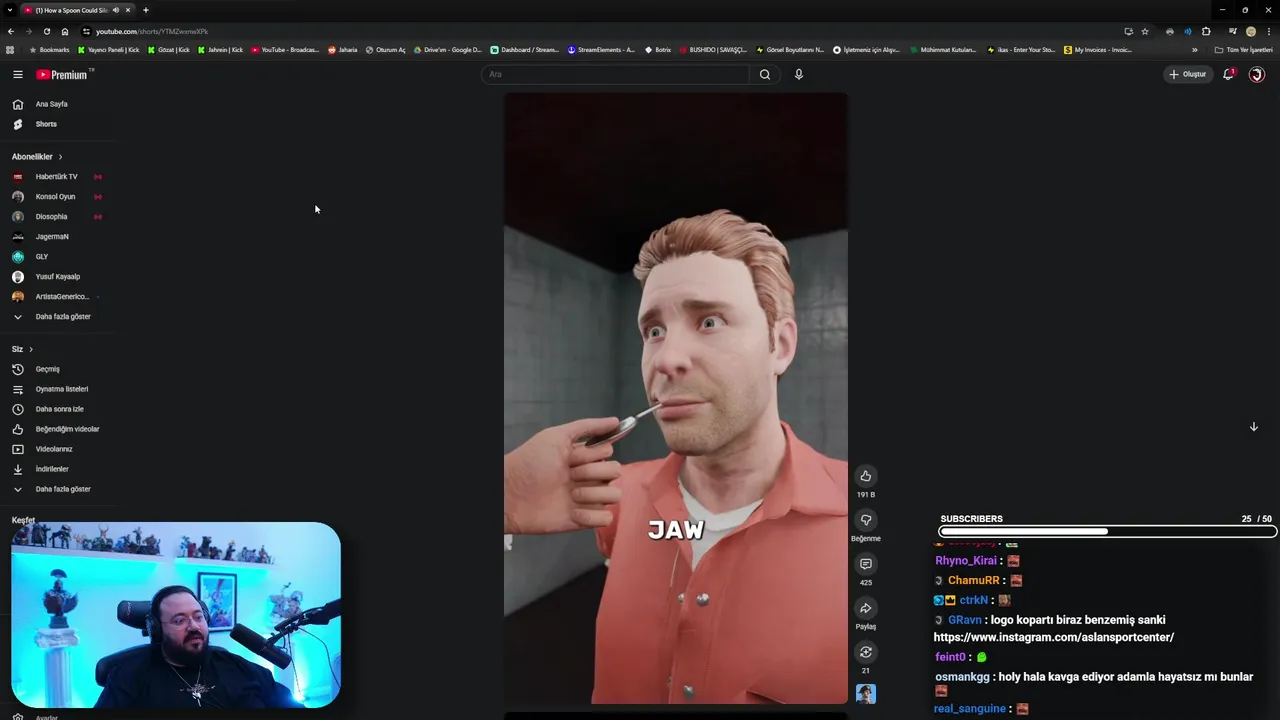
Task: Pause the Short by clicking the video
Action: (x=676, y=398)
